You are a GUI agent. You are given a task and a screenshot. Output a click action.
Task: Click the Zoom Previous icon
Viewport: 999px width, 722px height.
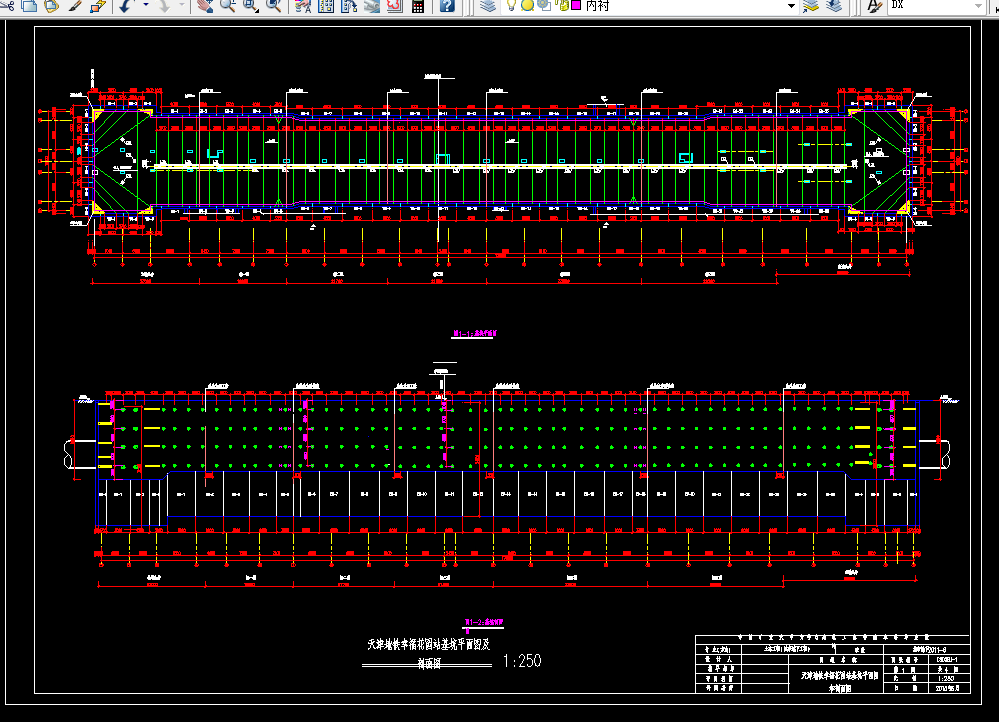[273, 6]
